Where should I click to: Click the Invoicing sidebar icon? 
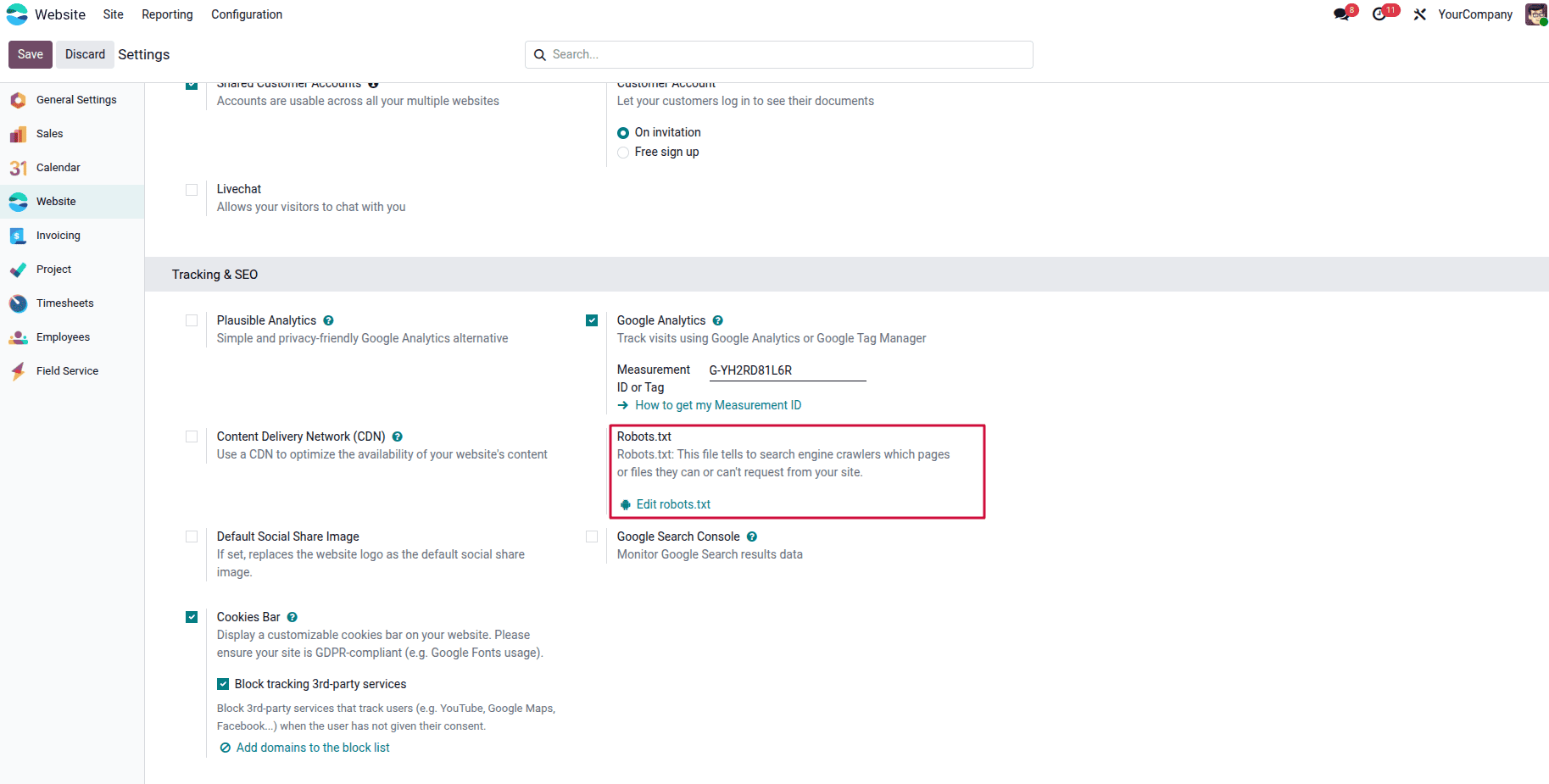[18, 236]
